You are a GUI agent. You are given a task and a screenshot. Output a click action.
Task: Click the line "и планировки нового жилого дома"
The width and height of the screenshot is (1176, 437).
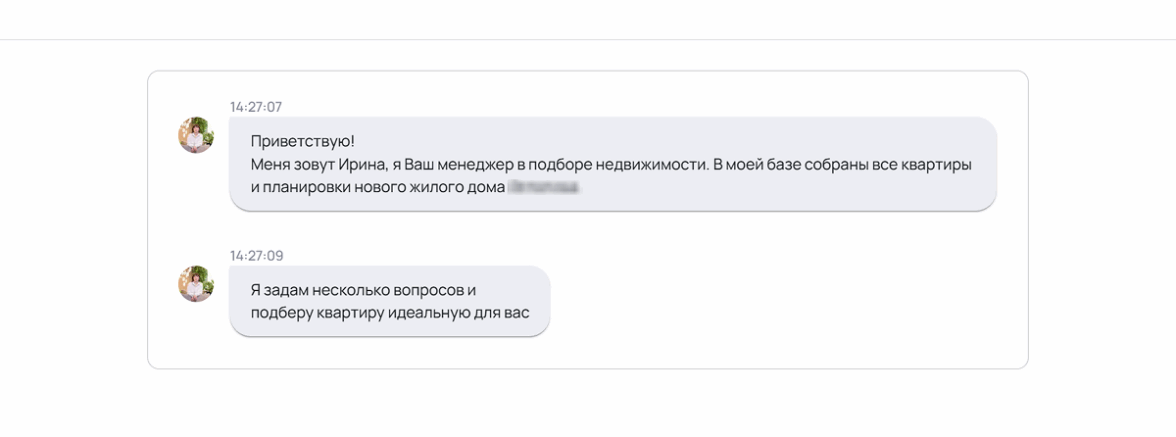tap(377, 187)
